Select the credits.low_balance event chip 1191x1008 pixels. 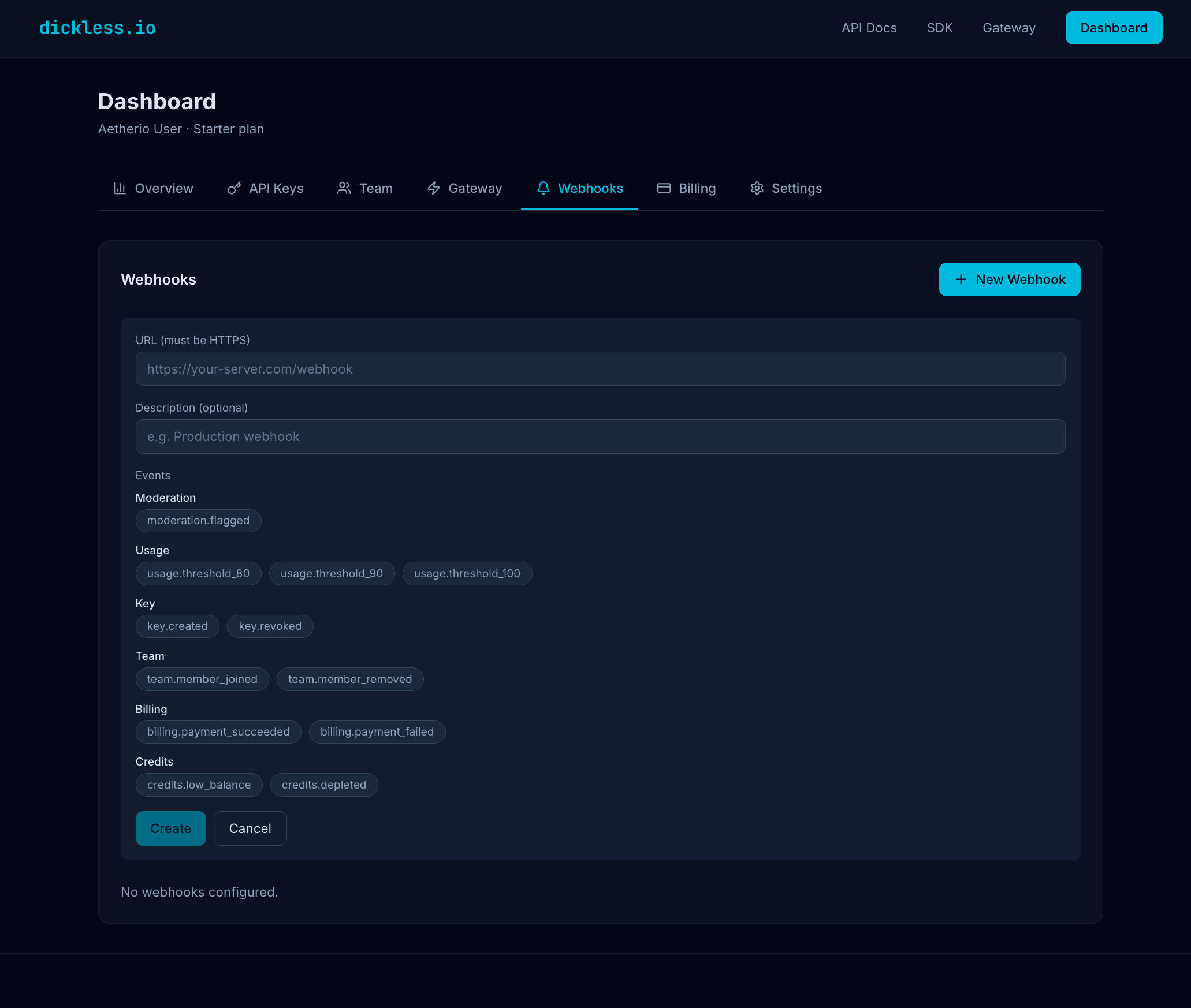(x=199, y=785)
